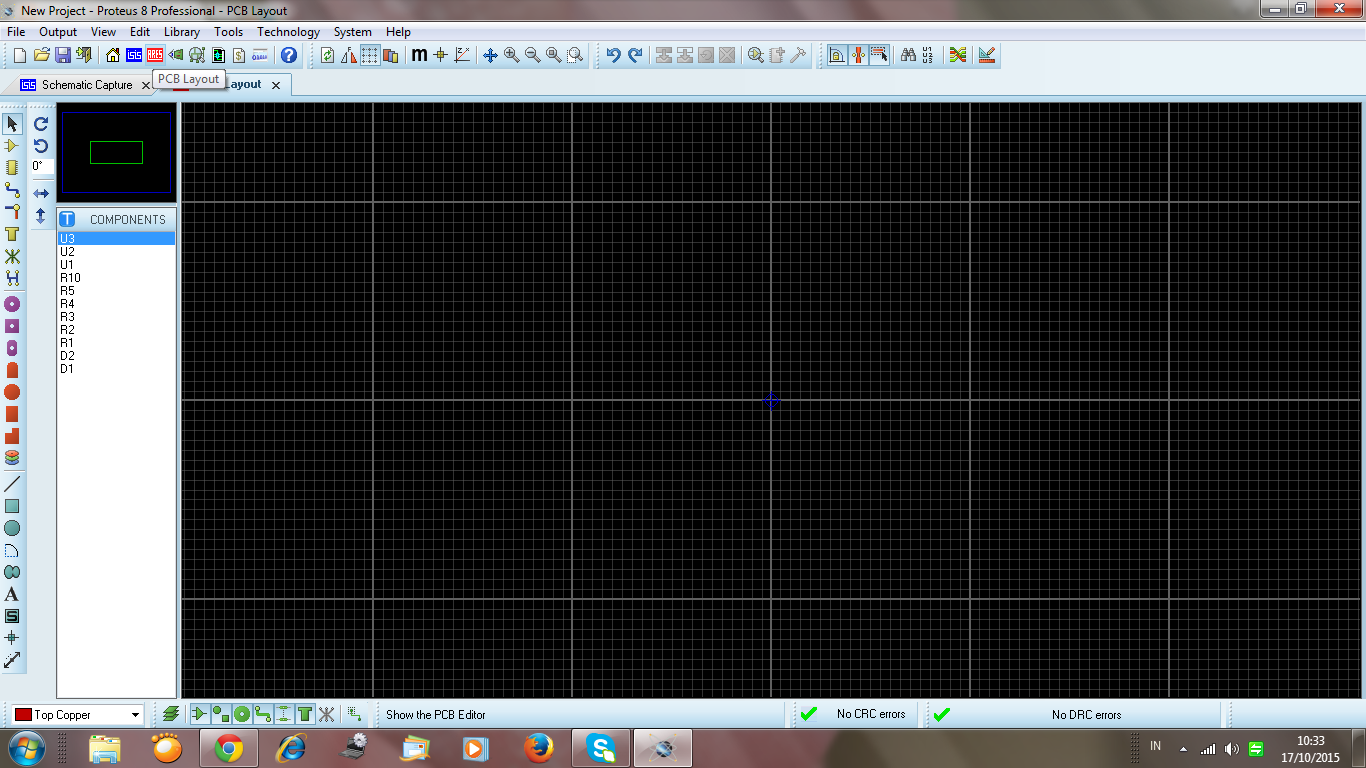Open the File menu
Viewport: 1366px width, 768px height.
pos(16,32)
